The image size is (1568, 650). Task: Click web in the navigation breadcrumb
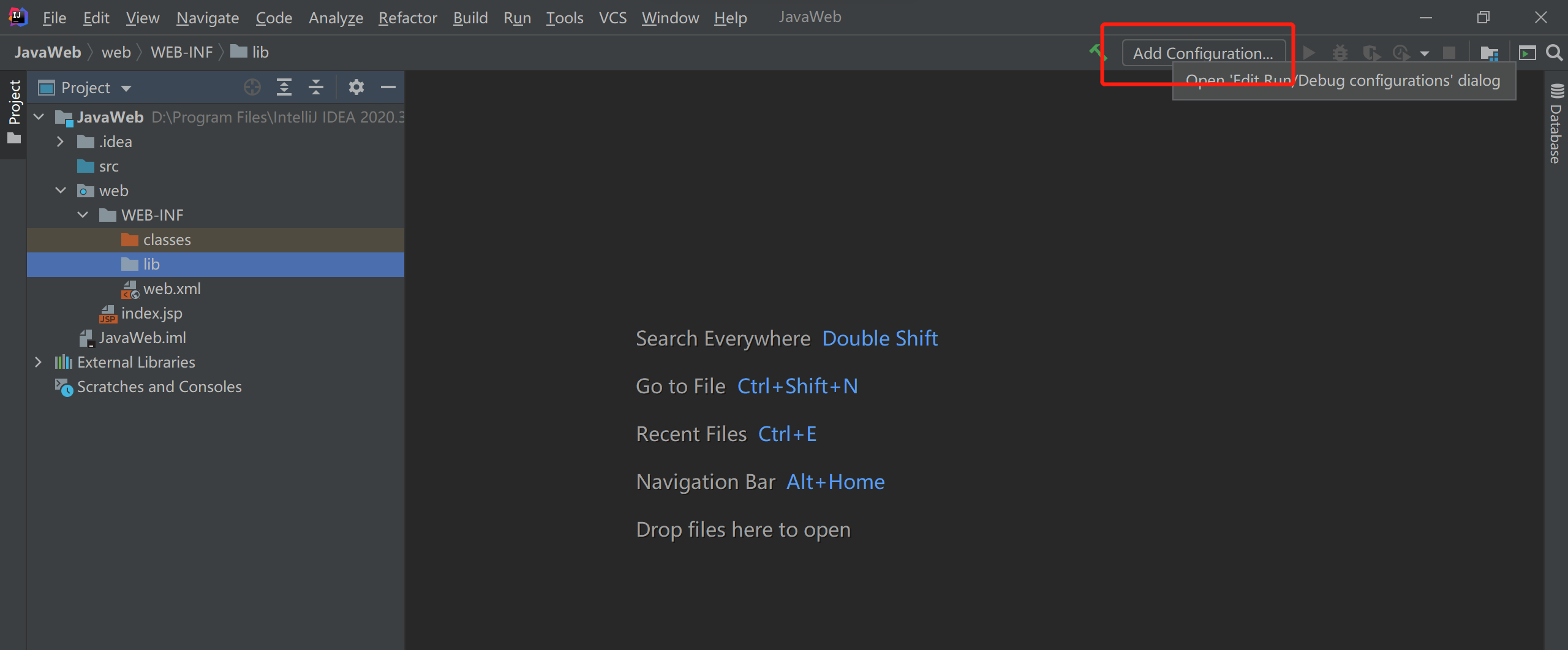pos(116,52)
